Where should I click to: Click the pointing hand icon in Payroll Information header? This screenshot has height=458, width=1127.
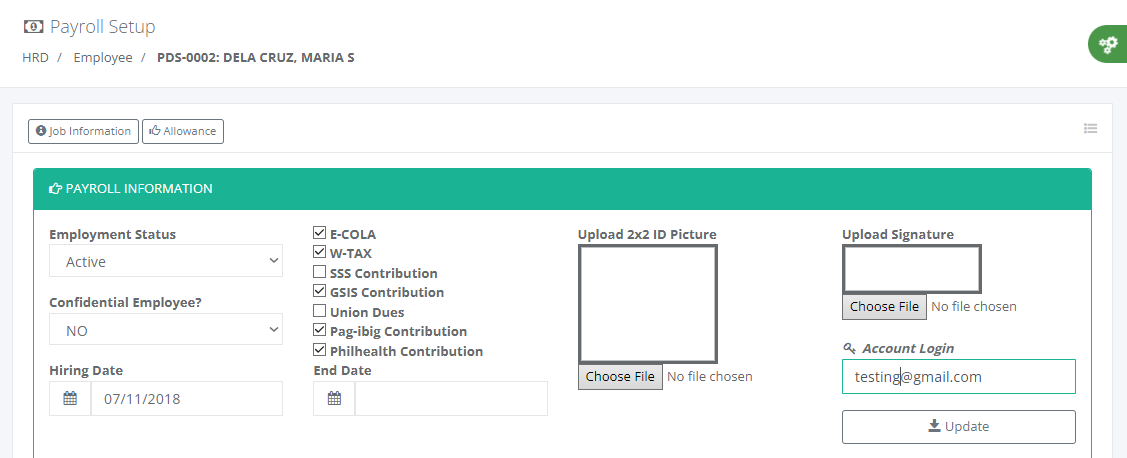(x=55, y=189)
